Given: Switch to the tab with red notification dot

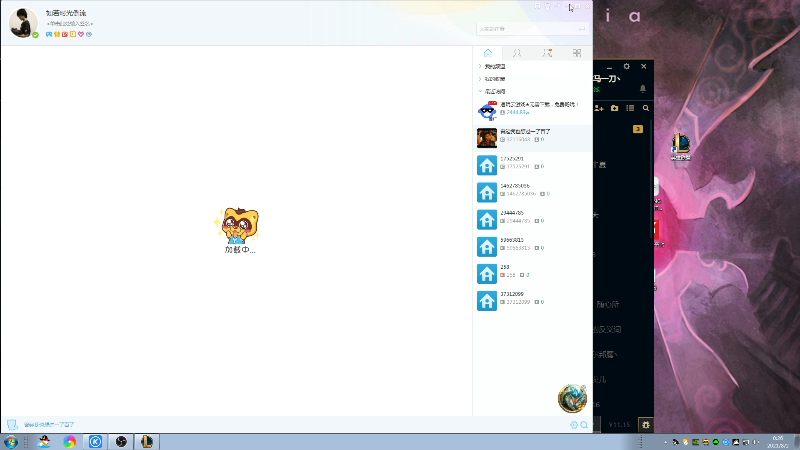Looking at the screenshot, I should coord(547,53).
